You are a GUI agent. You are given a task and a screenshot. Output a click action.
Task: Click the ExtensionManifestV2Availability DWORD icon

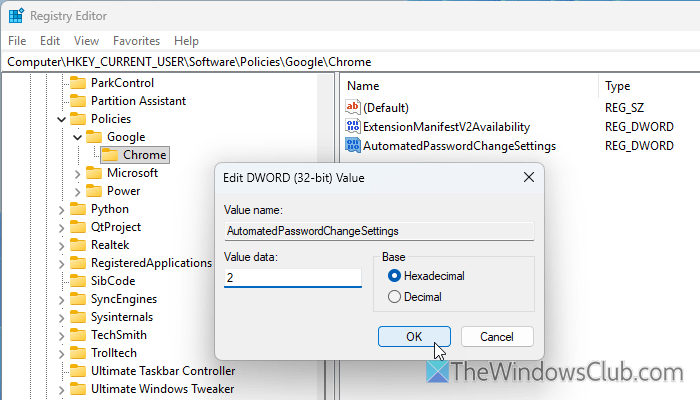(353, 126)
